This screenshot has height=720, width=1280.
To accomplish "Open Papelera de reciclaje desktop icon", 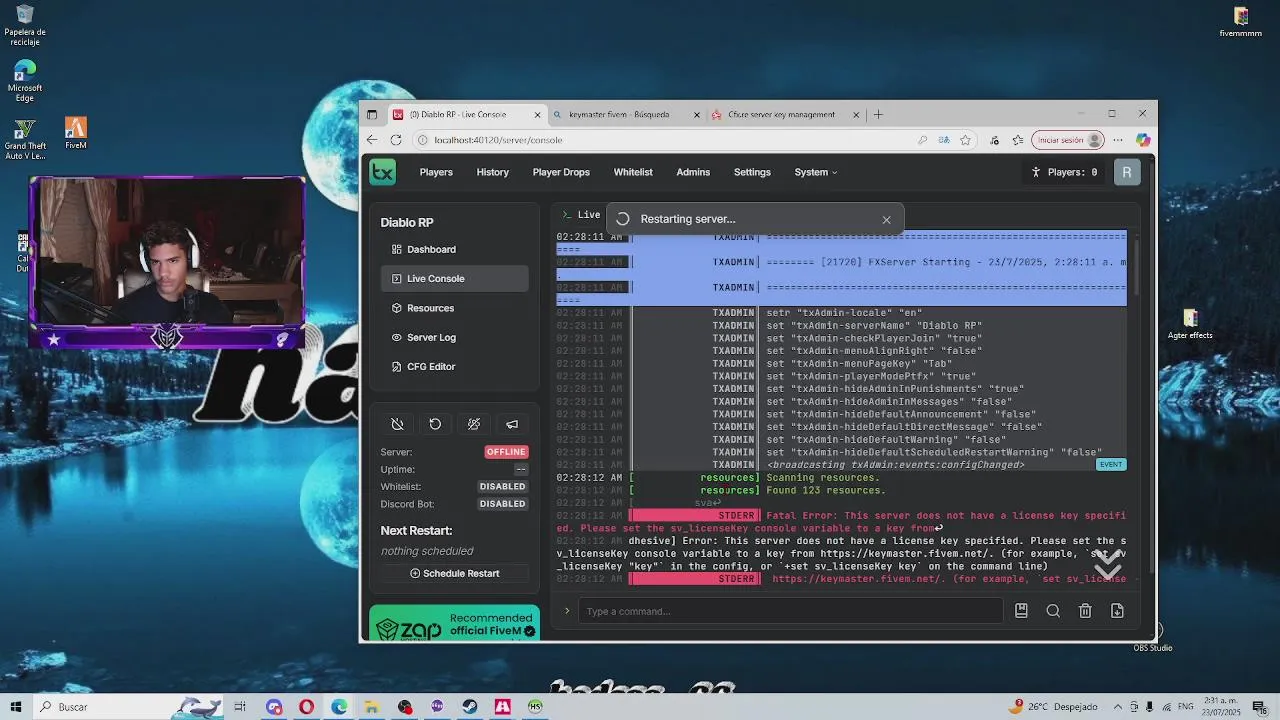I will point(25,25).
